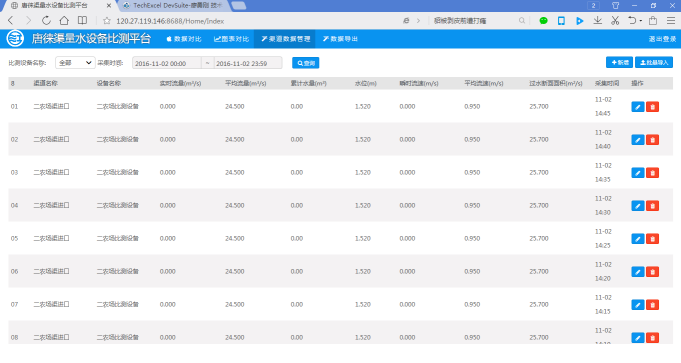Click the platform logo in blue header
The image size is (681, 363).
coord(15,39)
